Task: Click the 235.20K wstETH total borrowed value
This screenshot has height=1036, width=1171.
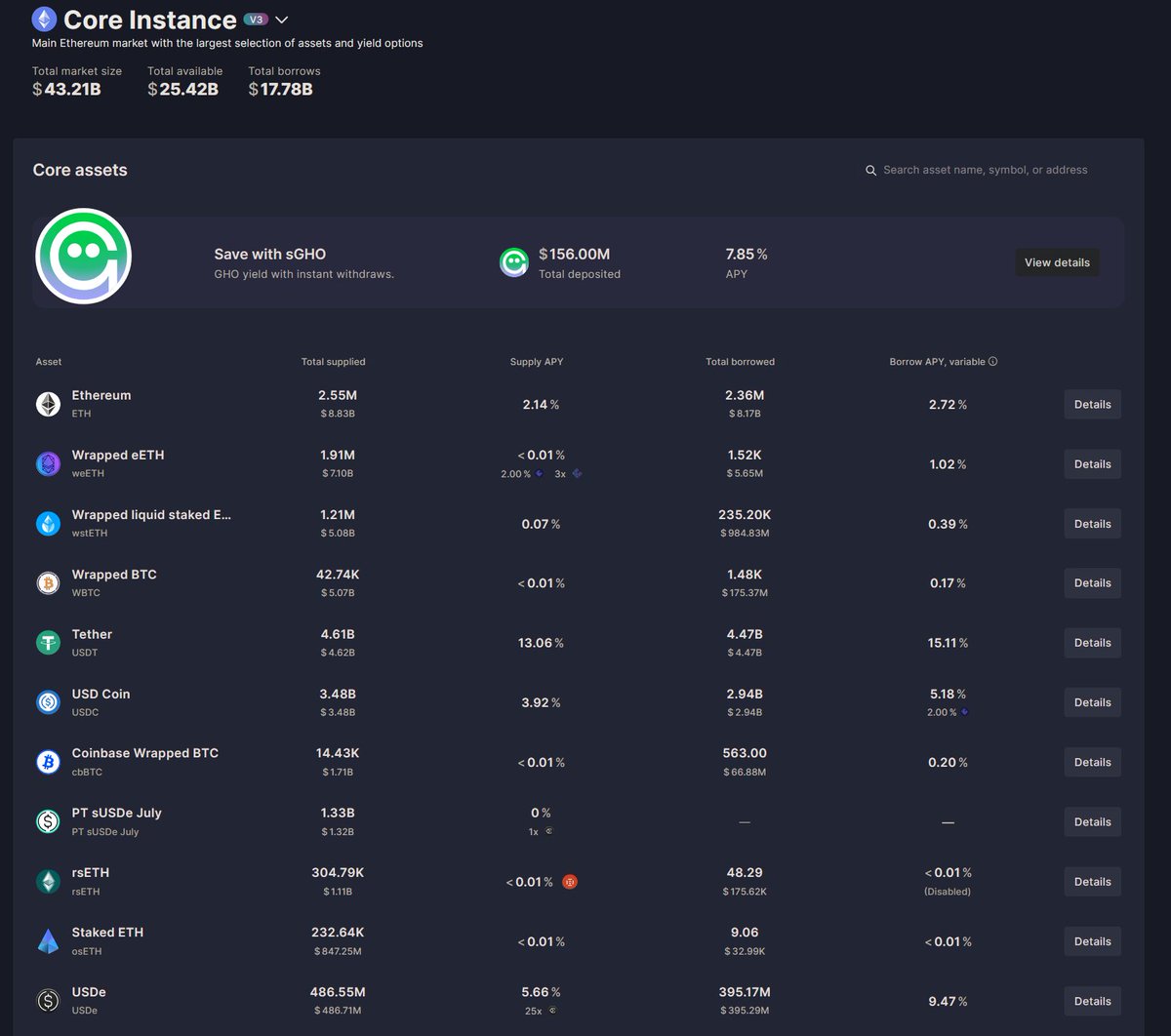Action: [745, 514]
